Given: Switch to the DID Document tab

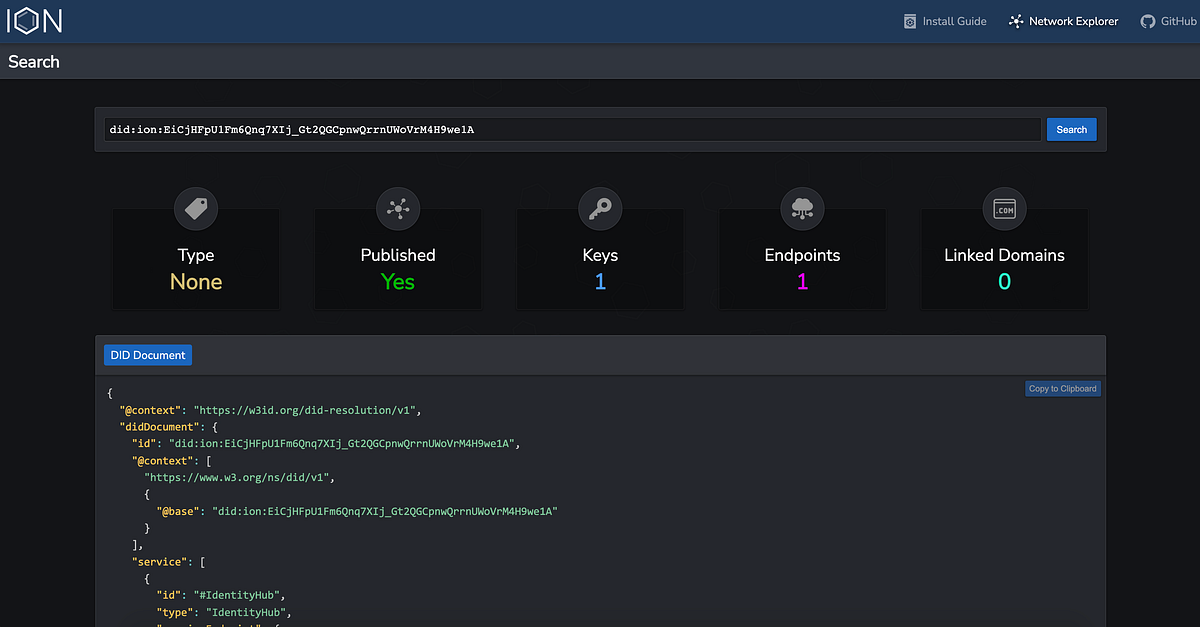Looking at the screenshot, I should (147, 354).
